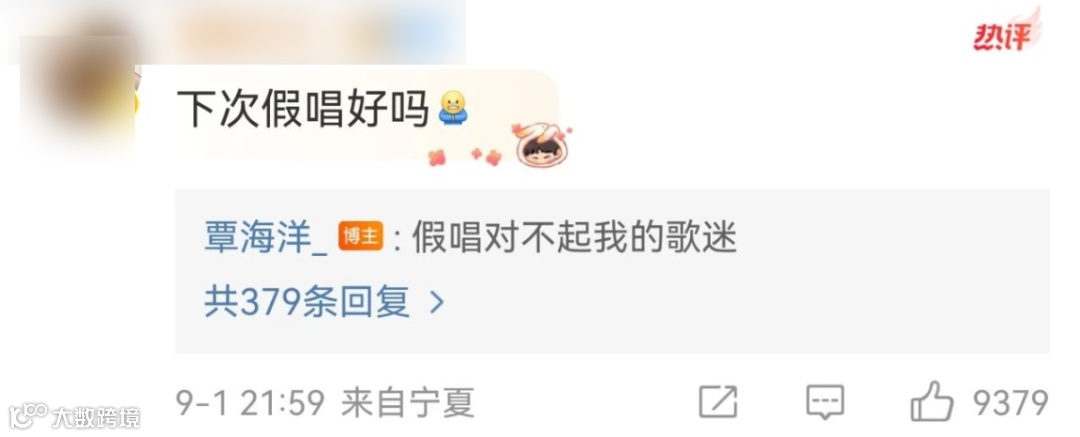The height and width of the screenshot is (437, 1080).
Task: Tap the reply text 假唱对不起我的歌迷
Action: 574,238
